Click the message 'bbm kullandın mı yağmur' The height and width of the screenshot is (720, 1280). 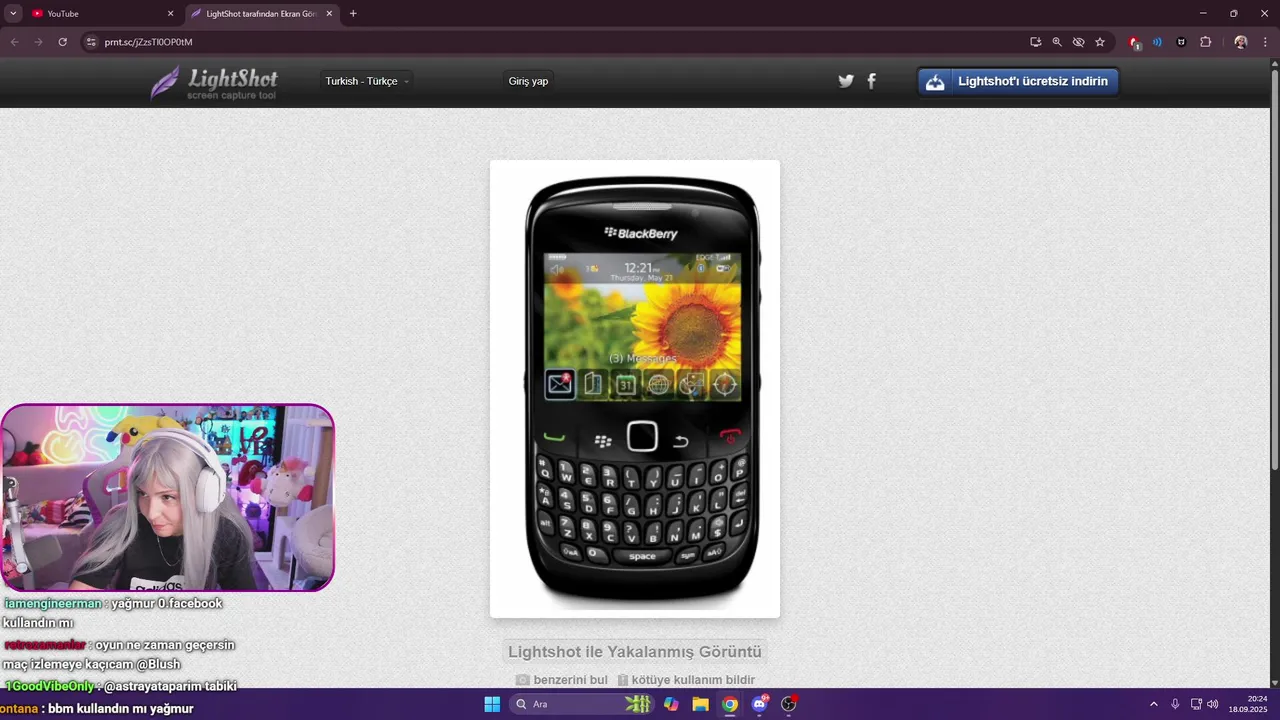pyautogui.click(x=120, y=708)
